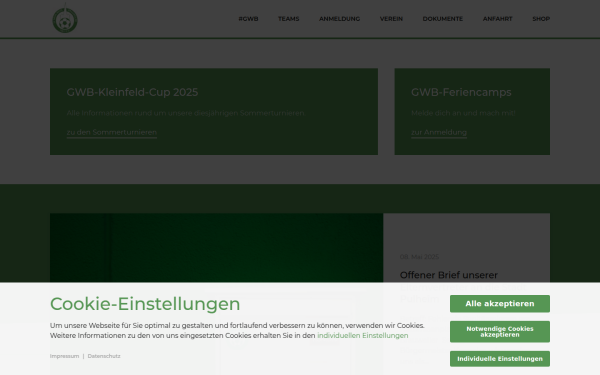Open the Impressum link
The height and width of the screenshot is (375, 600).
tap(64, 356)
